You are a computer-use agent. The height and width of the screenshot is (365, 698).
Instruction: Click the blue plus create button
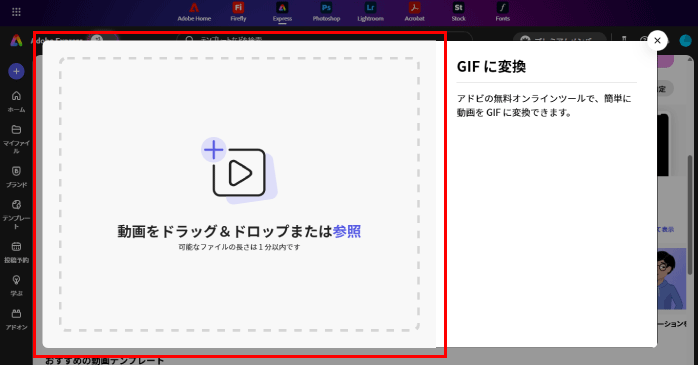(x=16, y=71)
